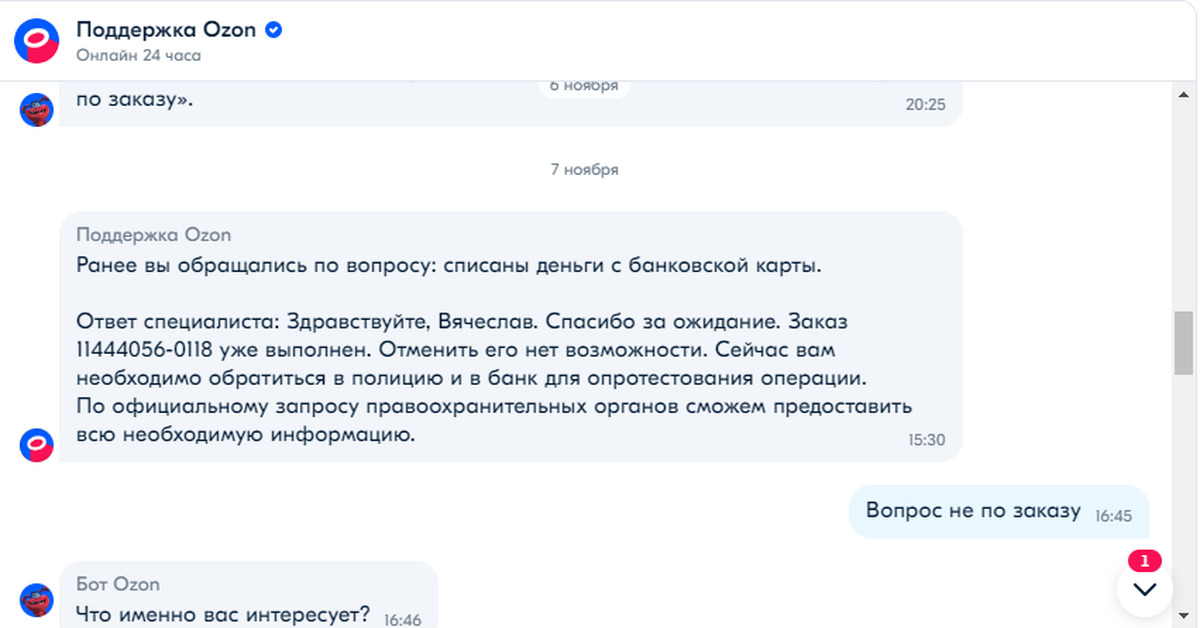Click the sender name «Бот Ozon»
This screenshot has width=1200, height=628.
pos(118,584)
